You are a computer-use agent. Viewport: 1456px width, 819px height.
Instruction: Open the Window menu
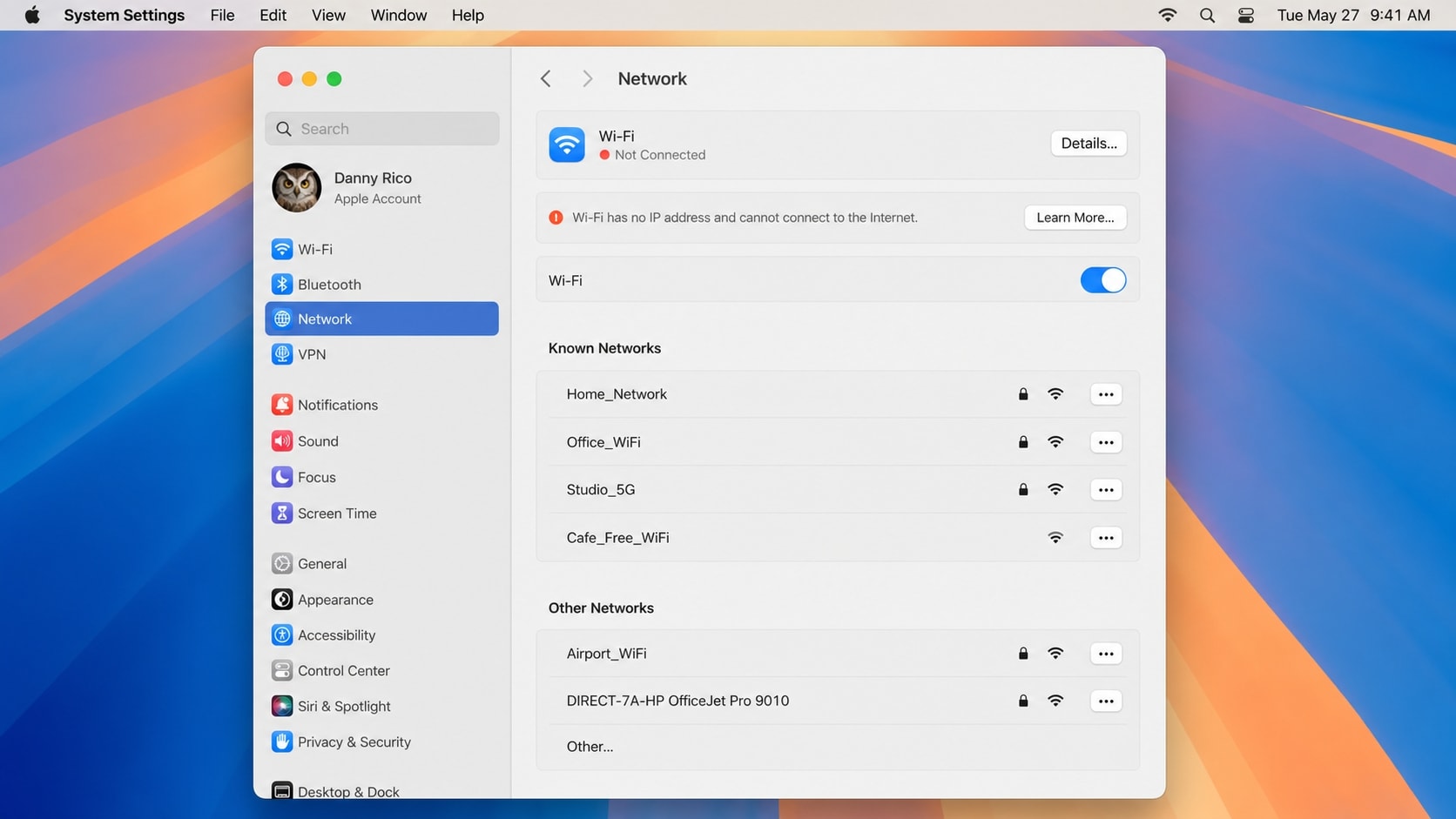click(399, 15)
